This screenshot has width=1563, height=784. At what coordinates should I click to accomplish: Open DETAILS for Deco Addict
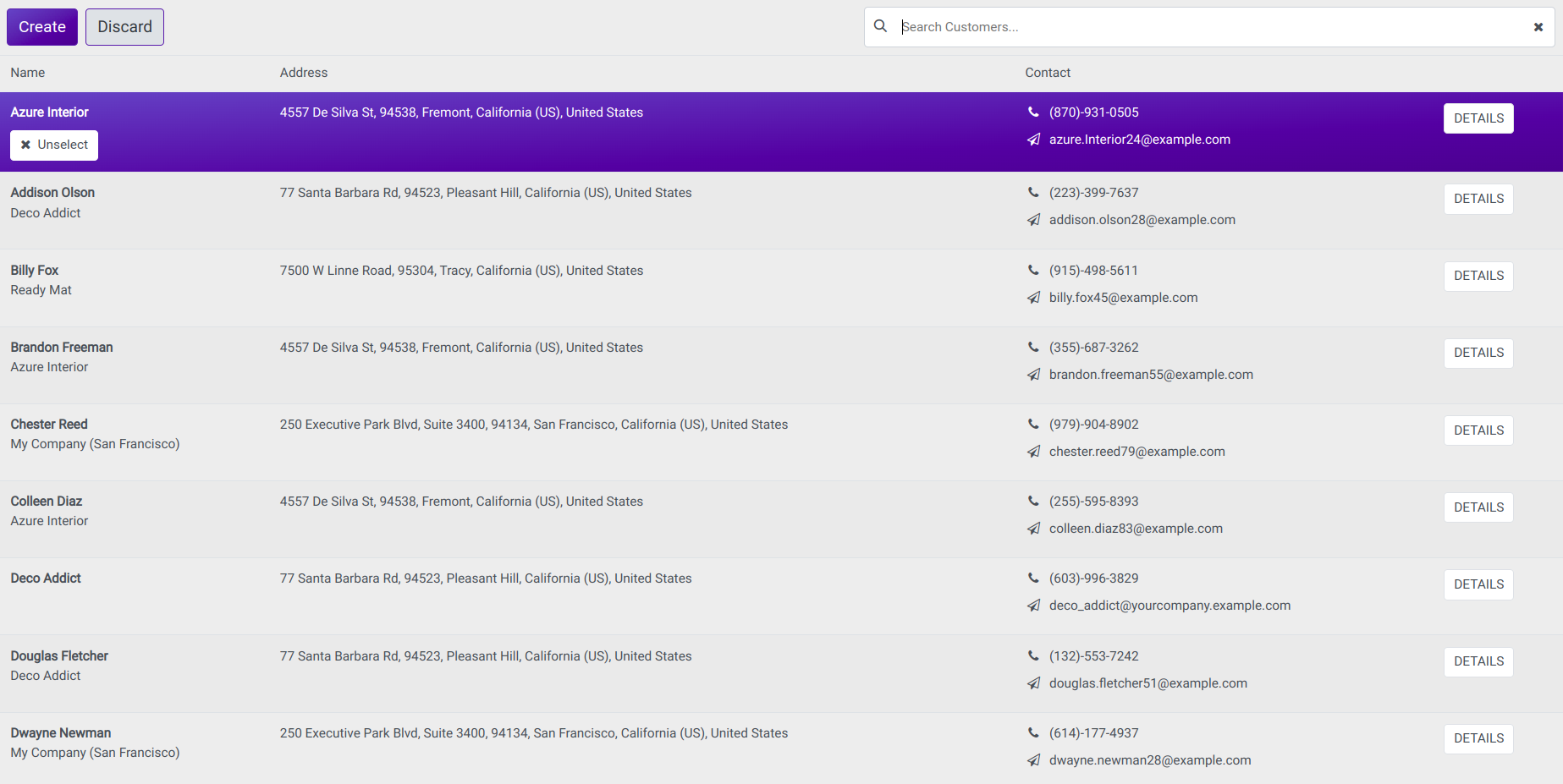[x=1478, y=584]
